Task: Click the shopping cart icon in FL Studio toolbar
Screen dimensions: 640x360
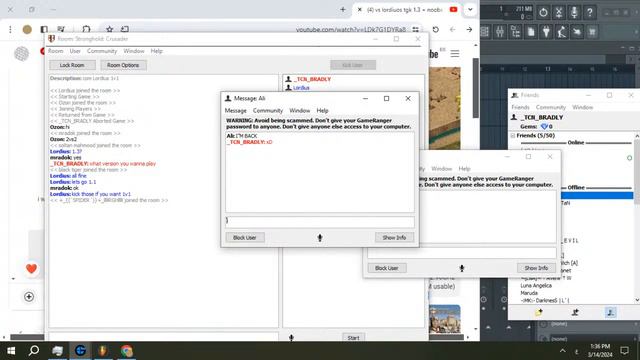Action: pyautogui.click(x=592, y=32)
